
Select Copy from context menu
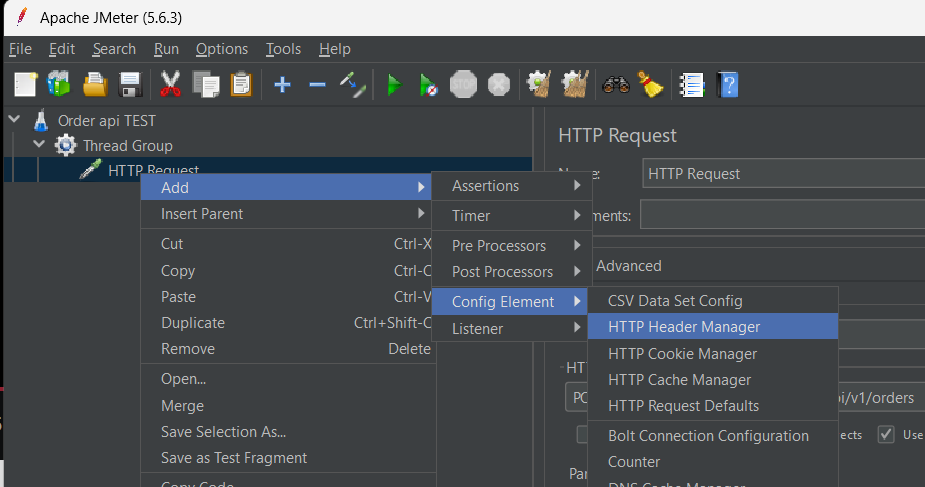[x=287, y=271]
